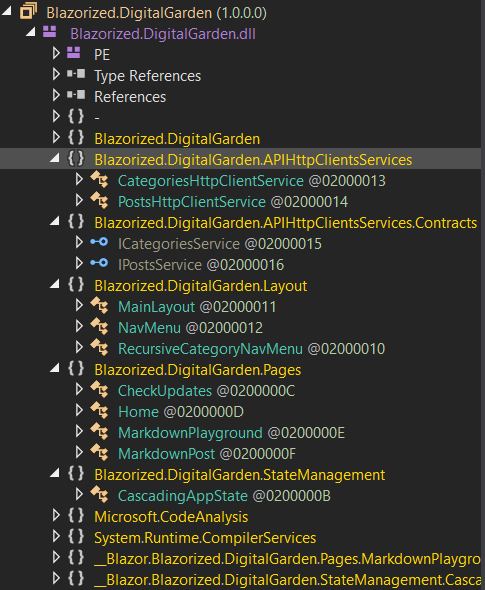
Task: Expand the CascadingAppState class arrow
Action: tap(79, 494)
